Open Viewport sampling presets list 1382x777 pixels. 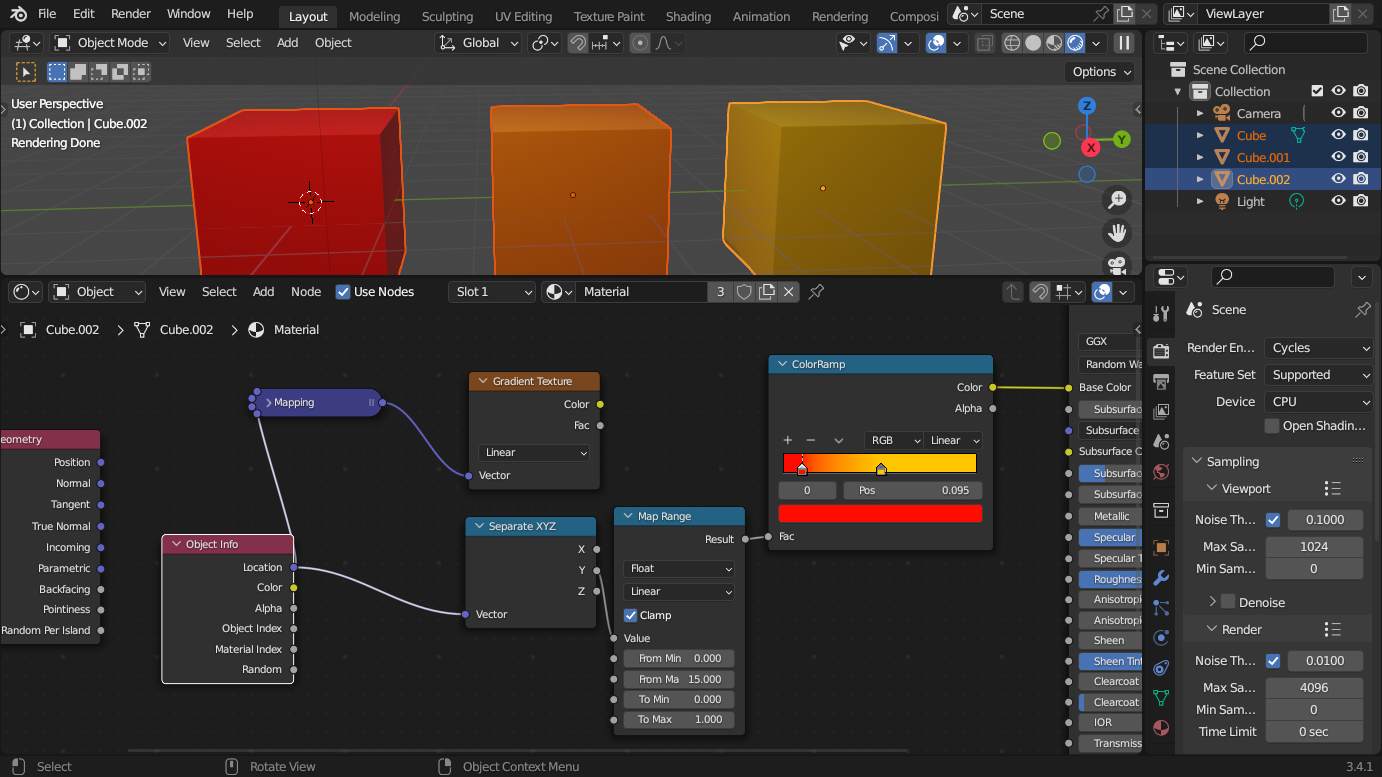tap(1332, 489)
